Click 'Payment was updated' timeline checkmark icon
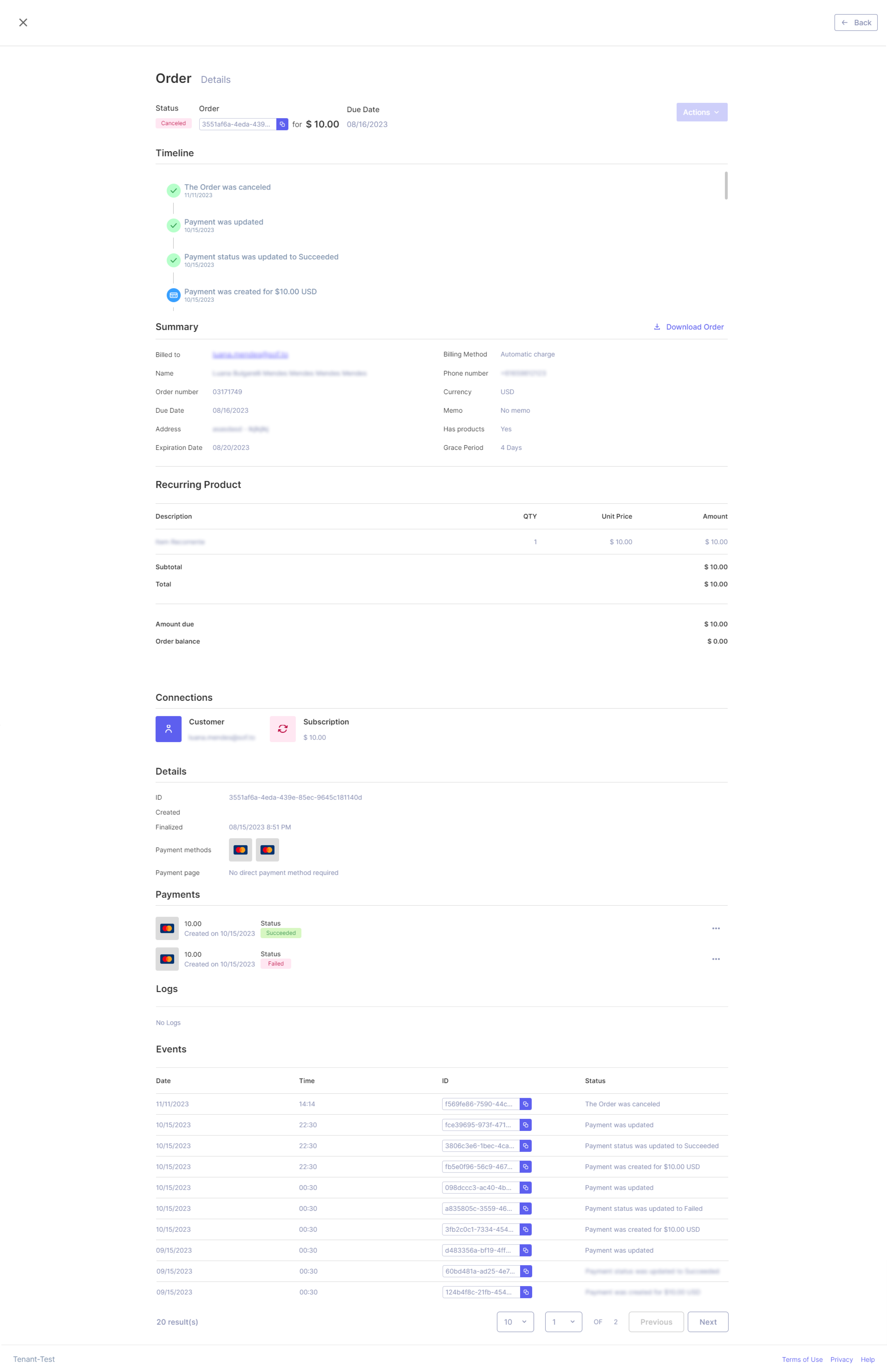 pos(173,225)
